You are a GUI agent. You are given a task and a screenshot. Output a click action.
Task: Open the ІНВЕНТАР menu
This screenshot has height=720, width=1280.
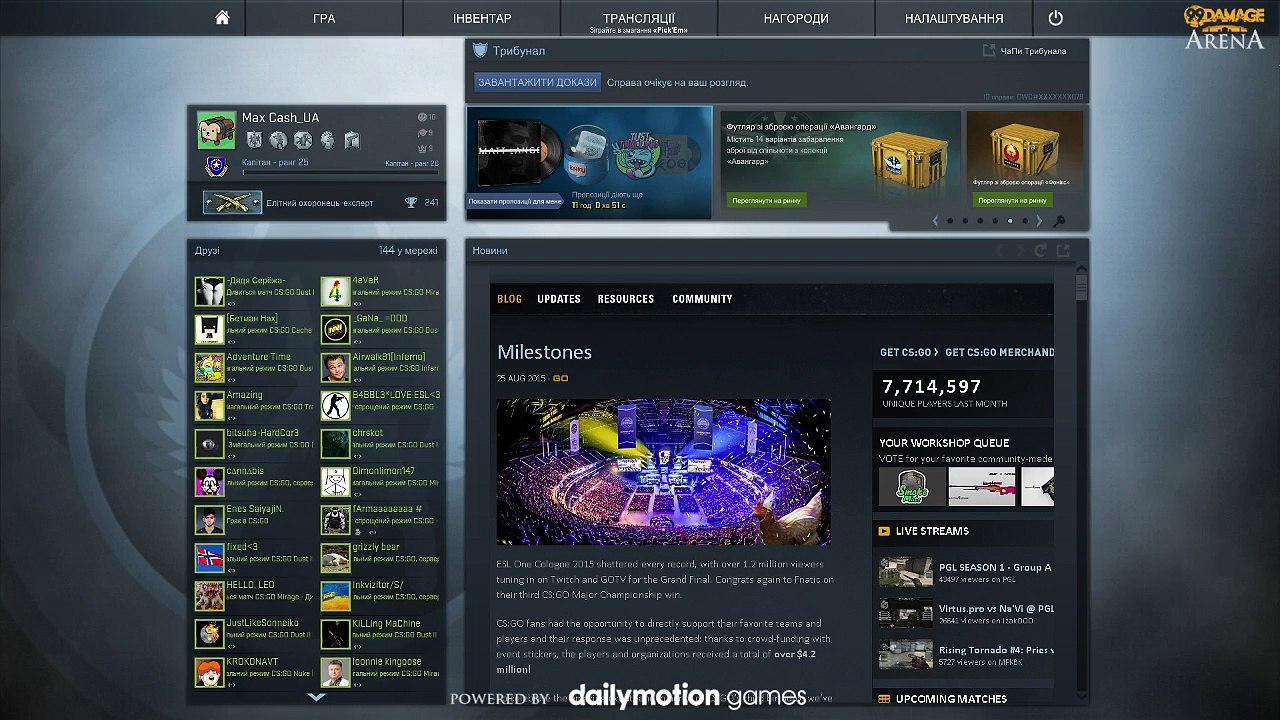(x=482, y=18)
